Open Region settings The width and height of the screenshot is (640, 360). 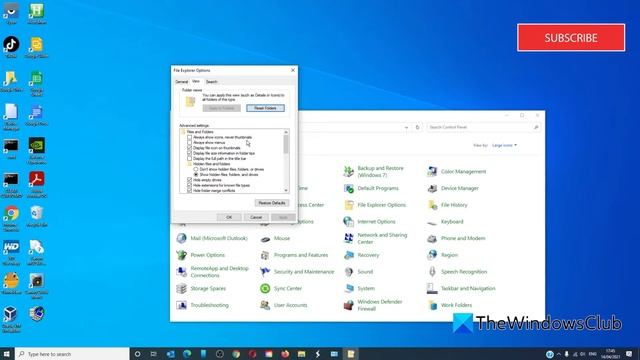coord(442,255)
